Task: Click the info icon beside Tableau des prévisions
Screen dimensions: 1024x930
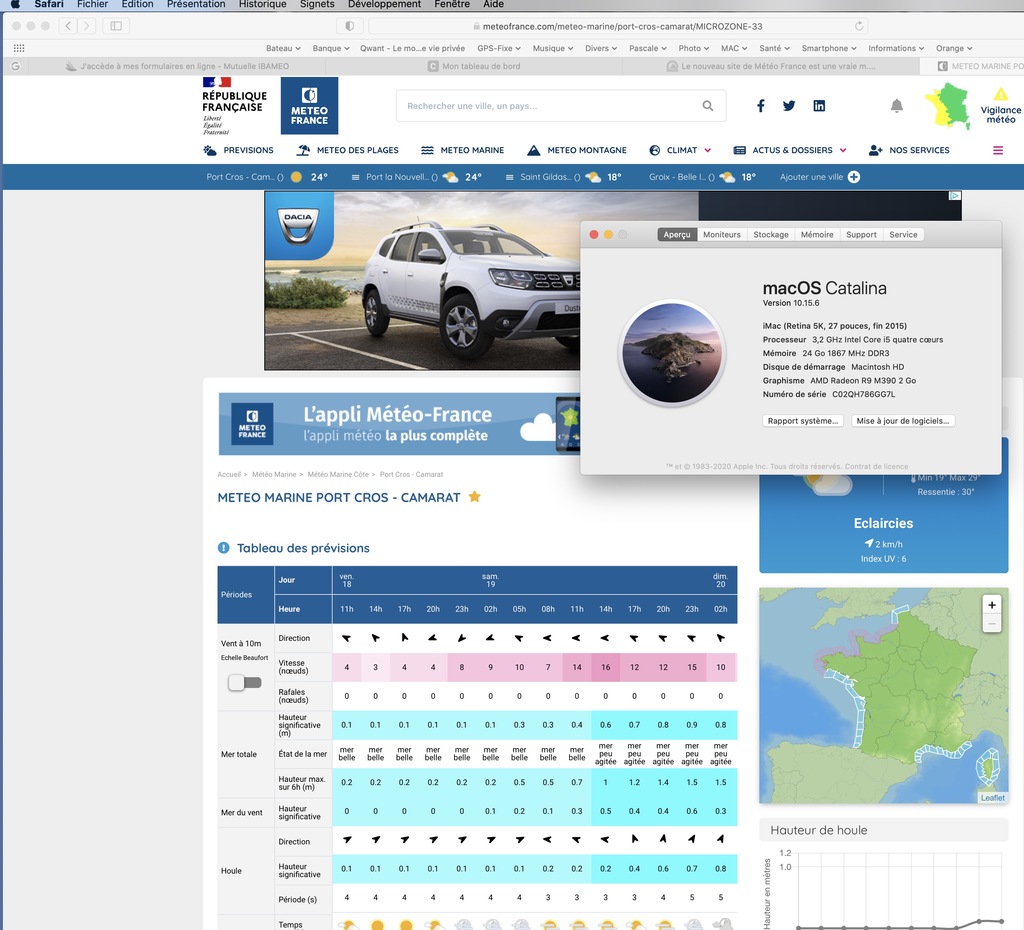Action: pos(223,548)
